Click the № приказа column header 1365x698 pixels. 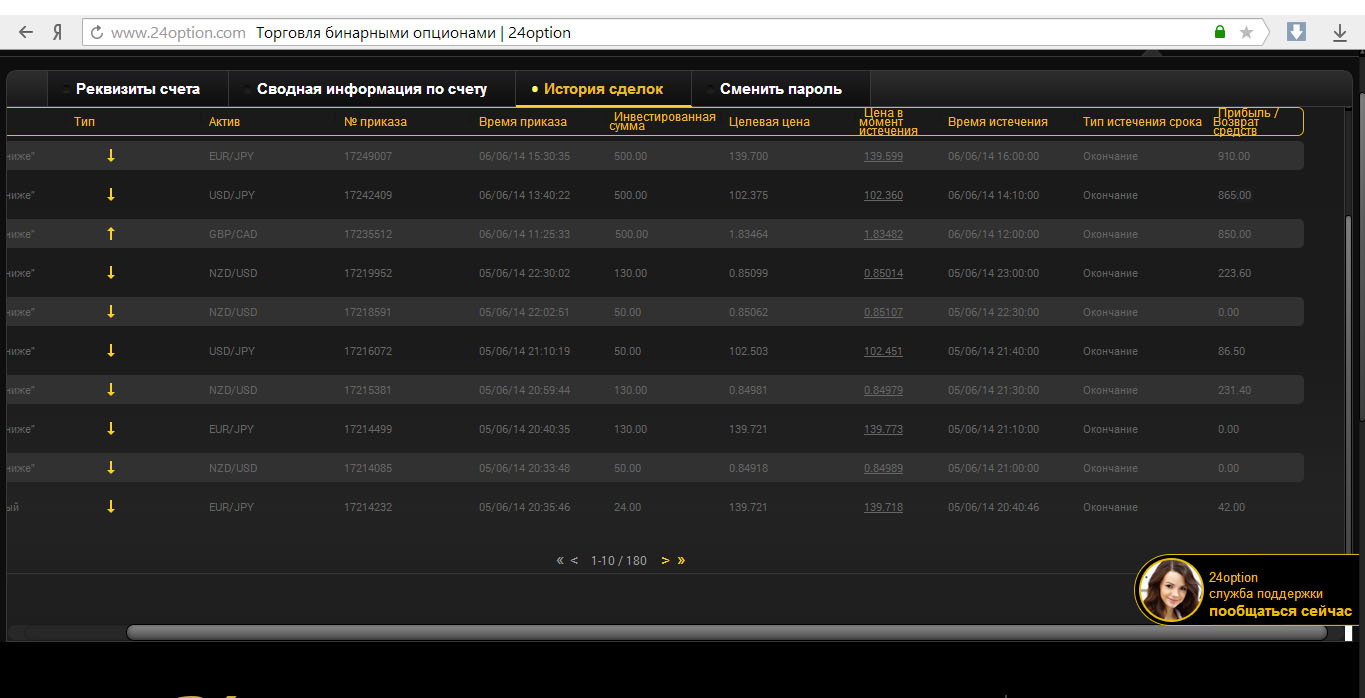[375, 122]
